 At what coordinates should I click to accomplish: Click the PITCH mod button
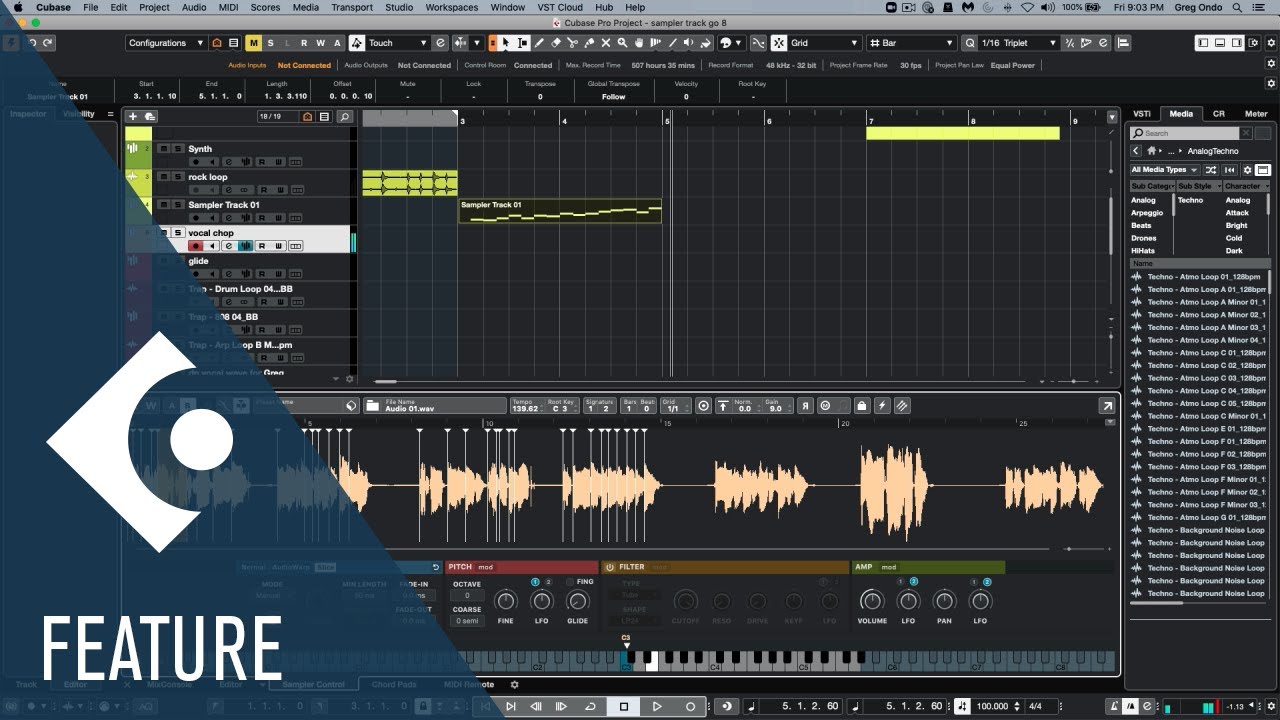(485, 567)
